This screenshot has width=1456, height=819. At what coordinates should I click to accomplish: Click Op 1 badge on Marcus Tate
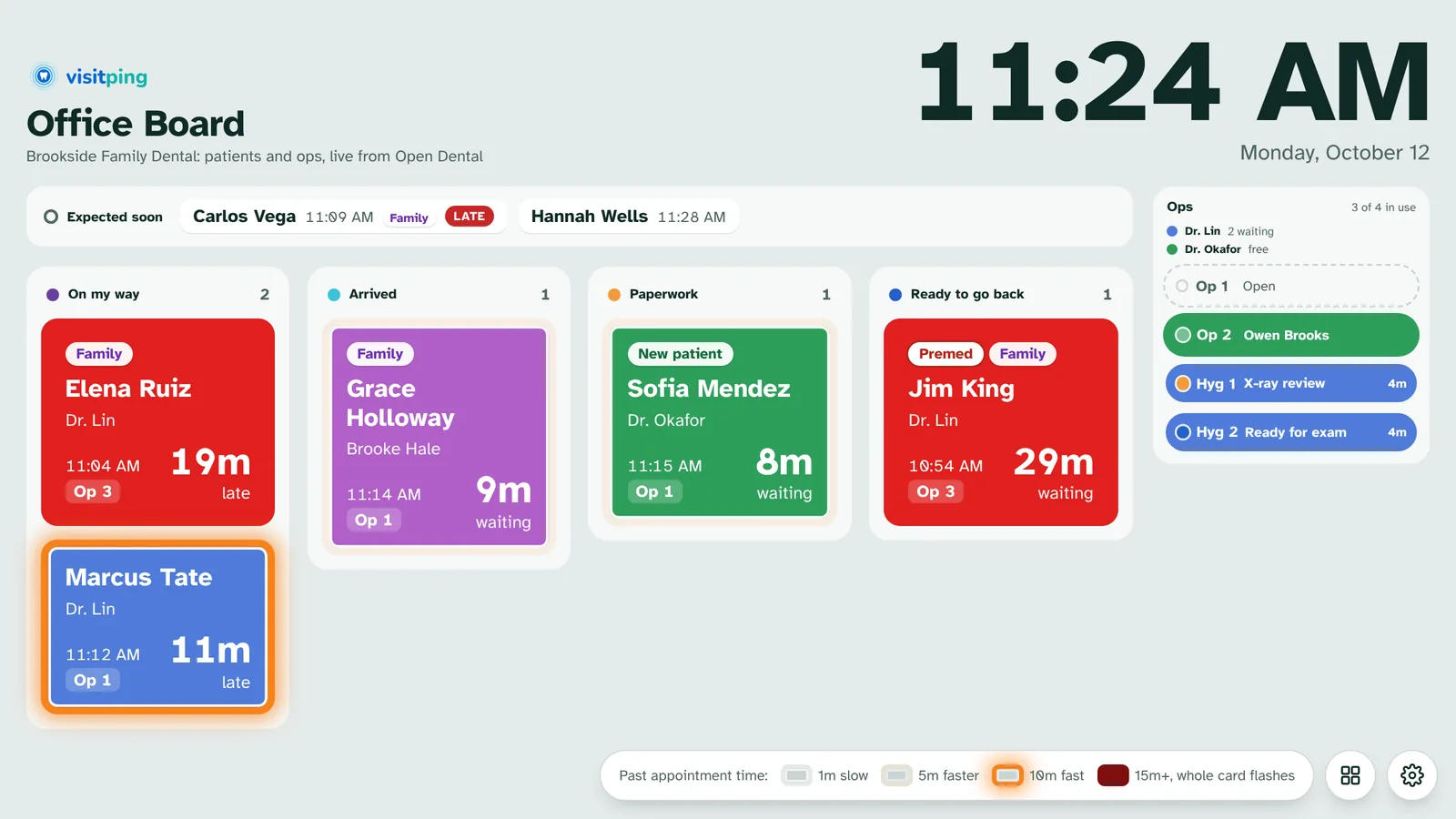click(x=93, y=680)
